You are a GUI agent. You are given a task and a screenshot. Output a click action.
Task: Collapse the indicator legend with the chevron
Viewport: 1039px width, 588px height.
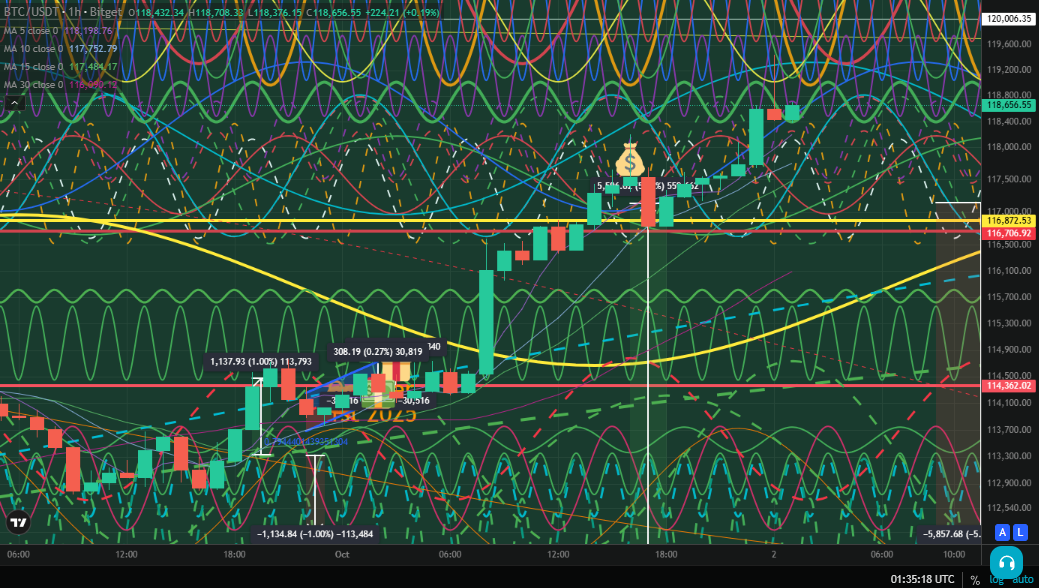15,103
